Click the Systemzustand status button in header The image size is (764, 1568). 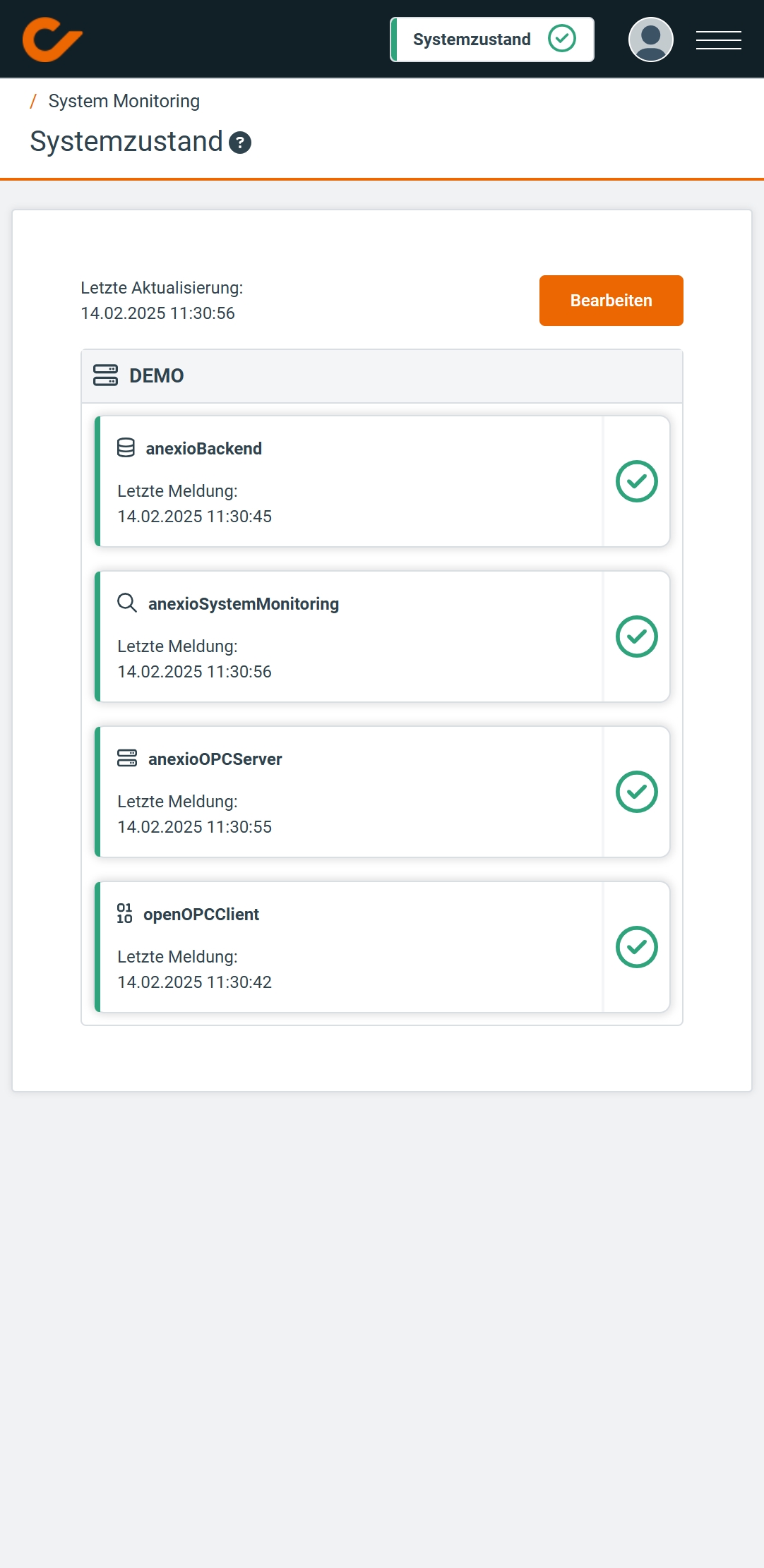(492, 40)
